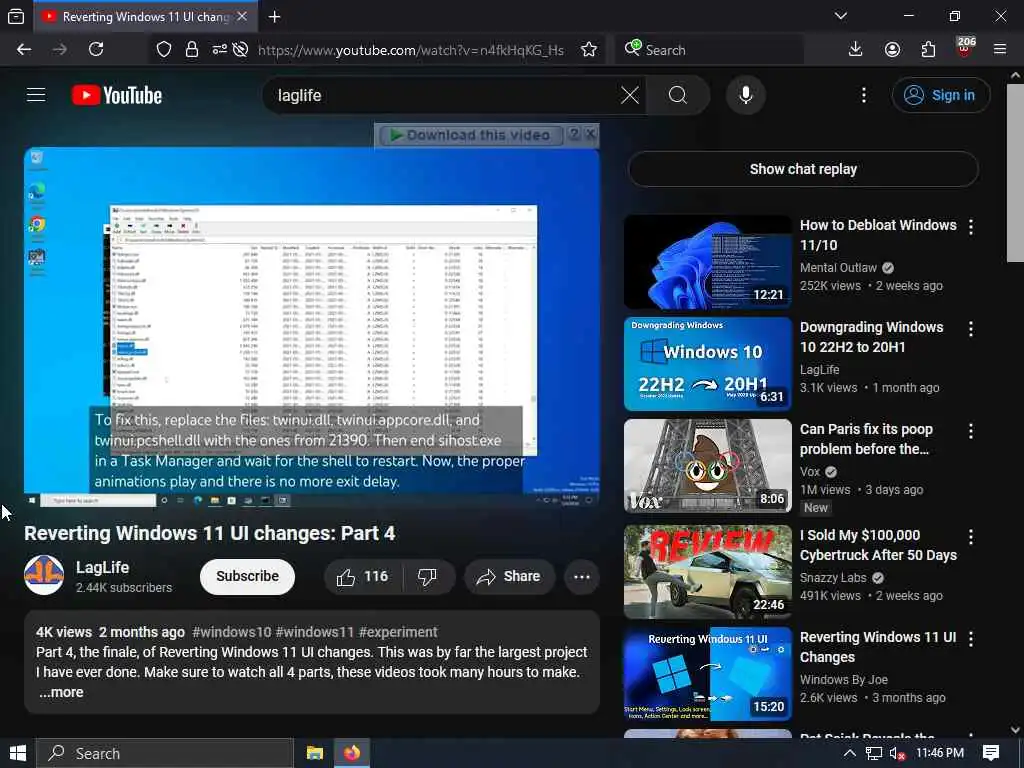This screenshot has width=1024, height=768.
Task: Bookmark this page with star
Action: coord(588,50)
